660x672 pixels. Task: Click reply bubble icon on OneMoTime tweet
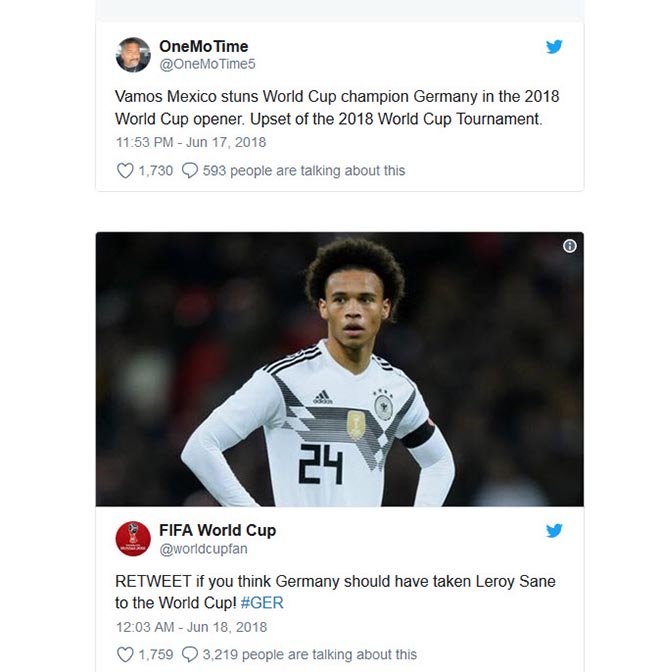[x=190, y=171]
